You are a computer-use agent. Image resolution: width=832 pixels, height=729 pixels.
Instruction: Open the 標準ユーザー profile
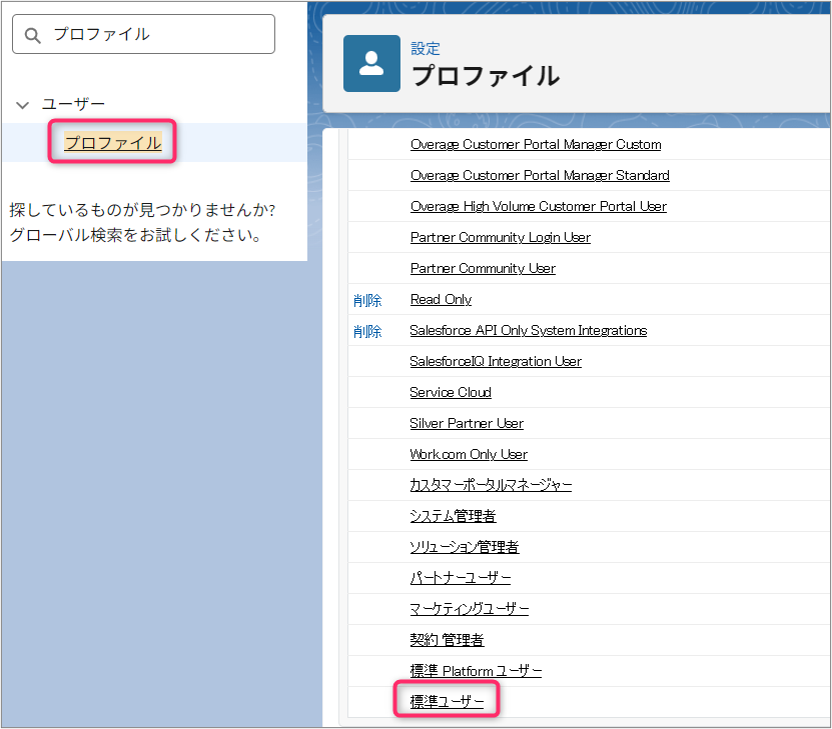click(447, 702)
